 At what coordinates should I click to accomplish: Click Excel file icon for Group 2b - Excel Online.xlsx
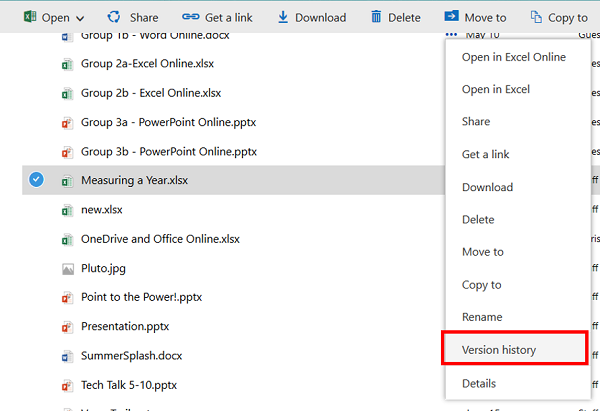(x=67, y=93)
